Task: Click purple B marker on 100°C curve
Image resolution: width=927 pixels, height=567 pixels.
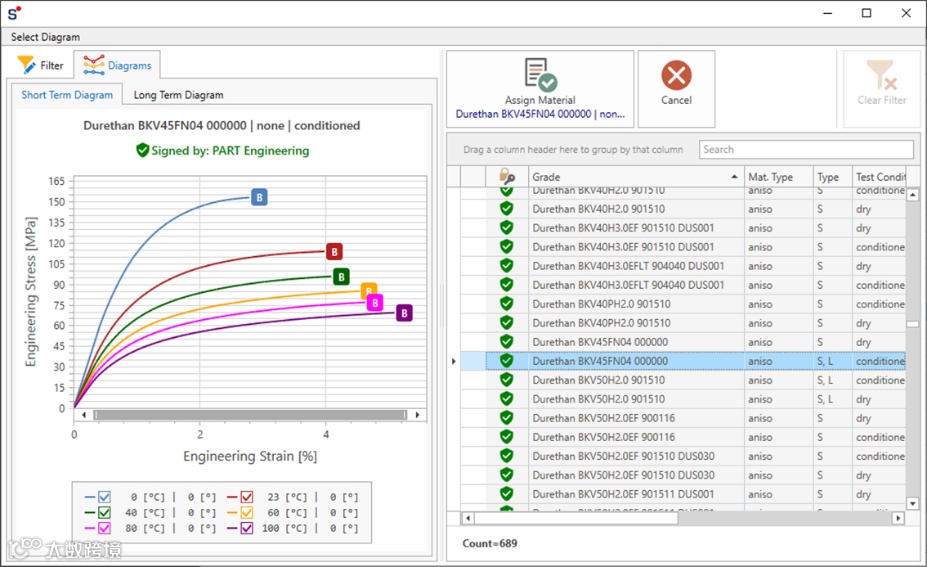Action: [x=404, y=313]
